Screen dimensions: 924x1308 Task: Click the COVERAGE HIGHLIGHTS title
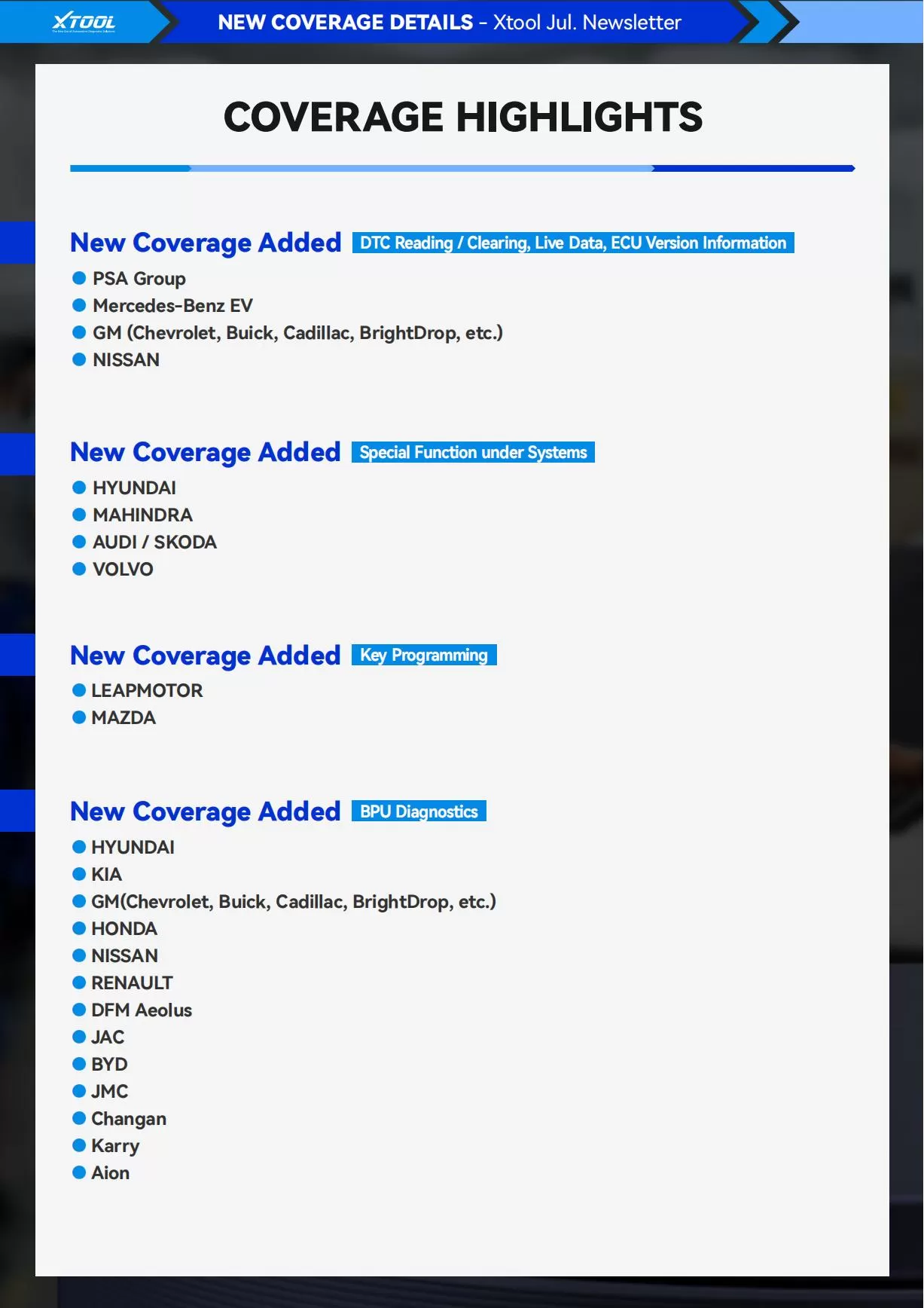point(462,118)
